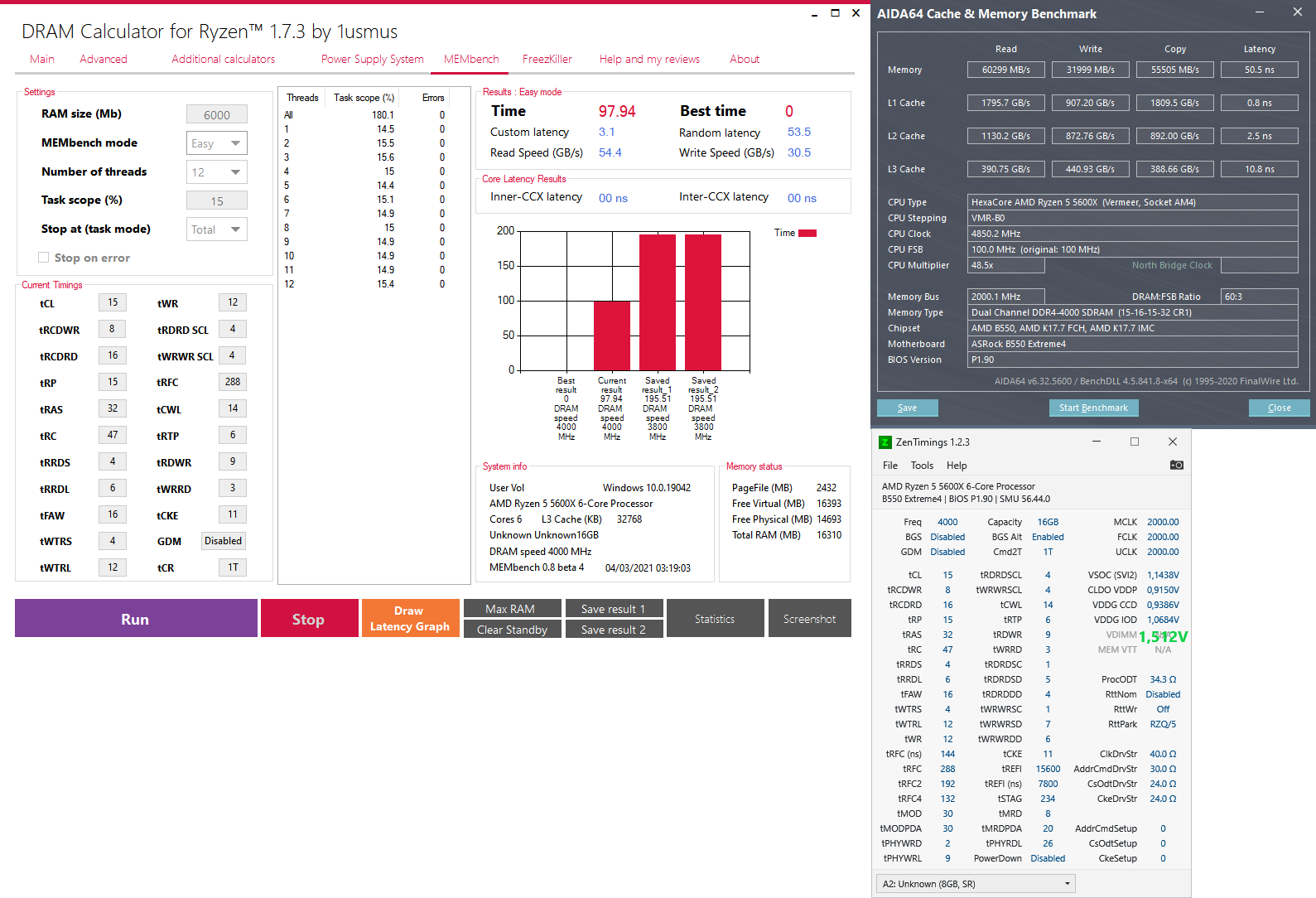The height and width of the screenshot is (898, 1316).
Task: Click the Current result bar in the chart
Action: click(612, 336)
